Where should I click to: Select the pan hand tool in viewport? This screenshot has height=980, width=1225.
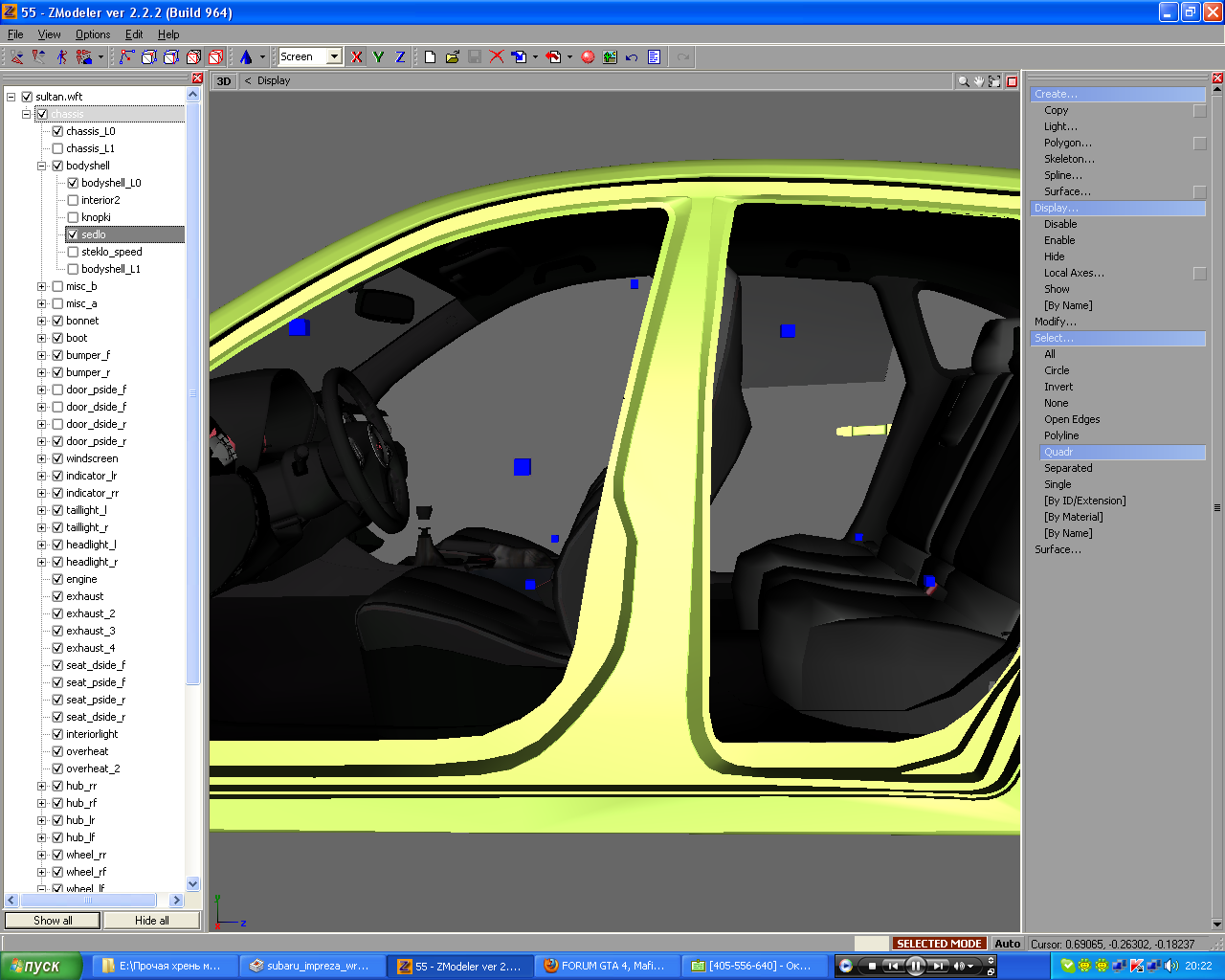(x=979, y=81)
